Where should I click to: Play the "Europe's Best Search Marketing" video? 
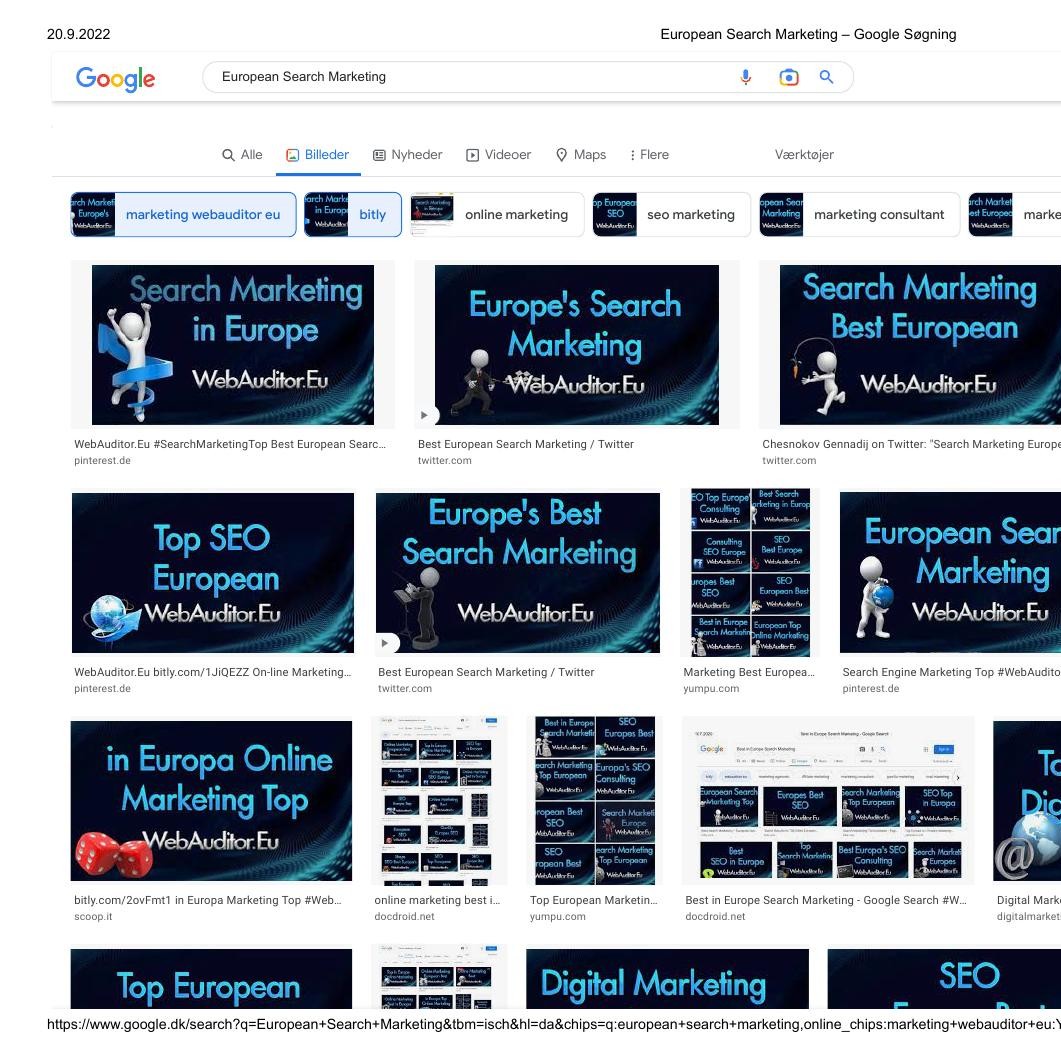pyautogui.click(x=384, y=643)
